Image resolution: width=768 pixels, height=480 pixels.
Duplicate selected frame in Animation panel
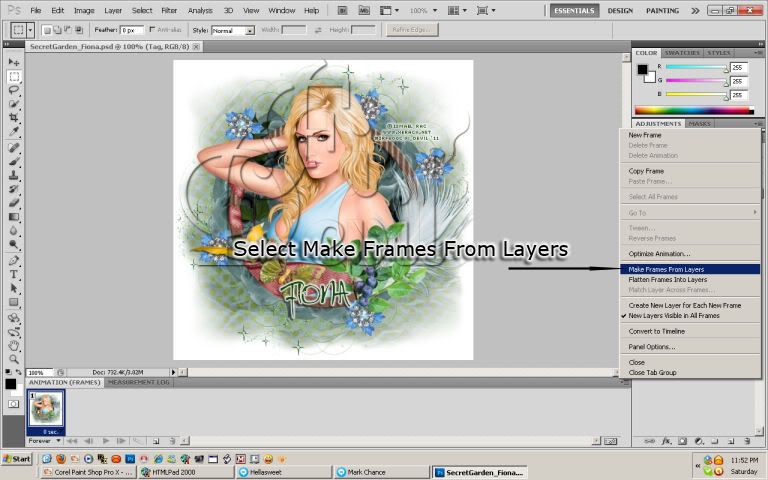click(156, 441)
